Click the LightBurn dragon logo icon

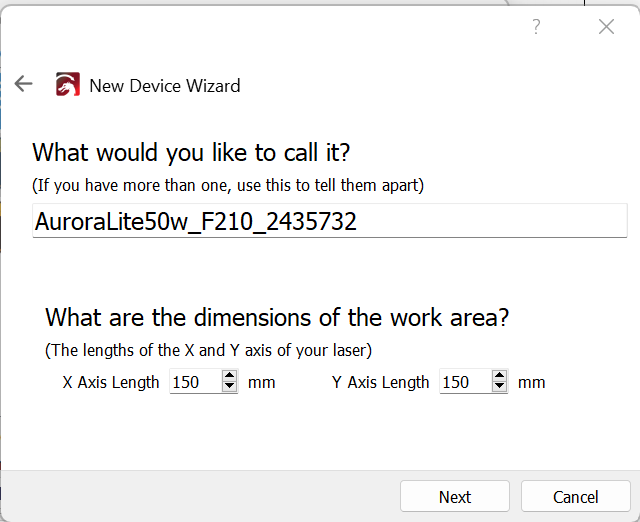pyautogui.click(x=68, y=84)
